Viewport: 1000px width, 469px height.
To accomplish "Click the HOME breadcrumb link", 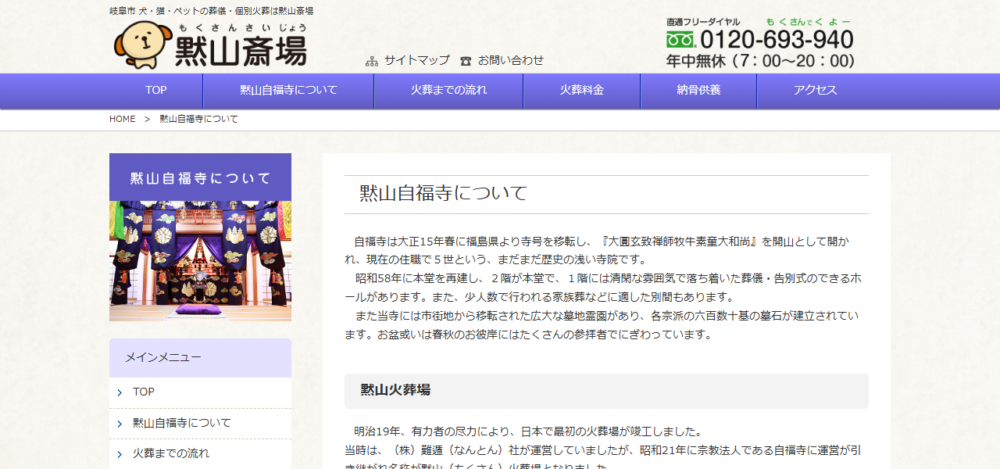I will (x=122, y=119).
